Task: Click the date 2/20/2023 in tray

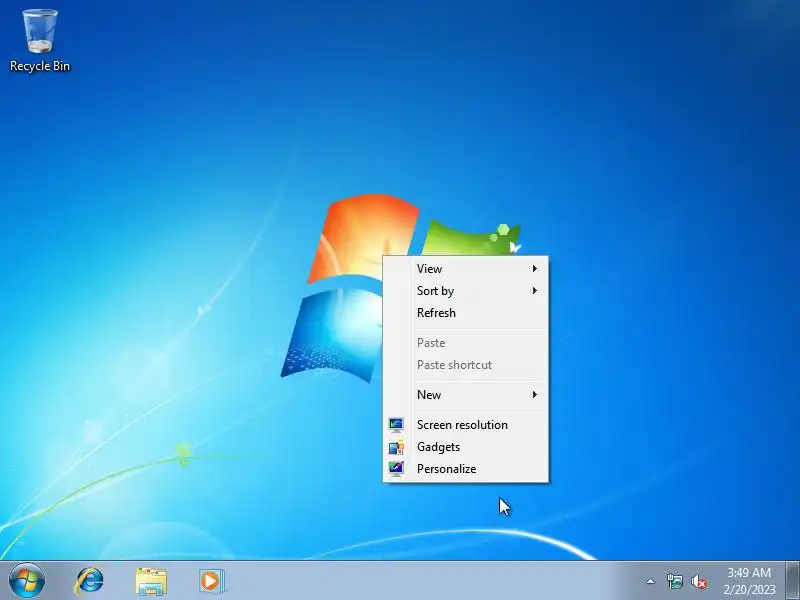Action: tap(749, 590)
